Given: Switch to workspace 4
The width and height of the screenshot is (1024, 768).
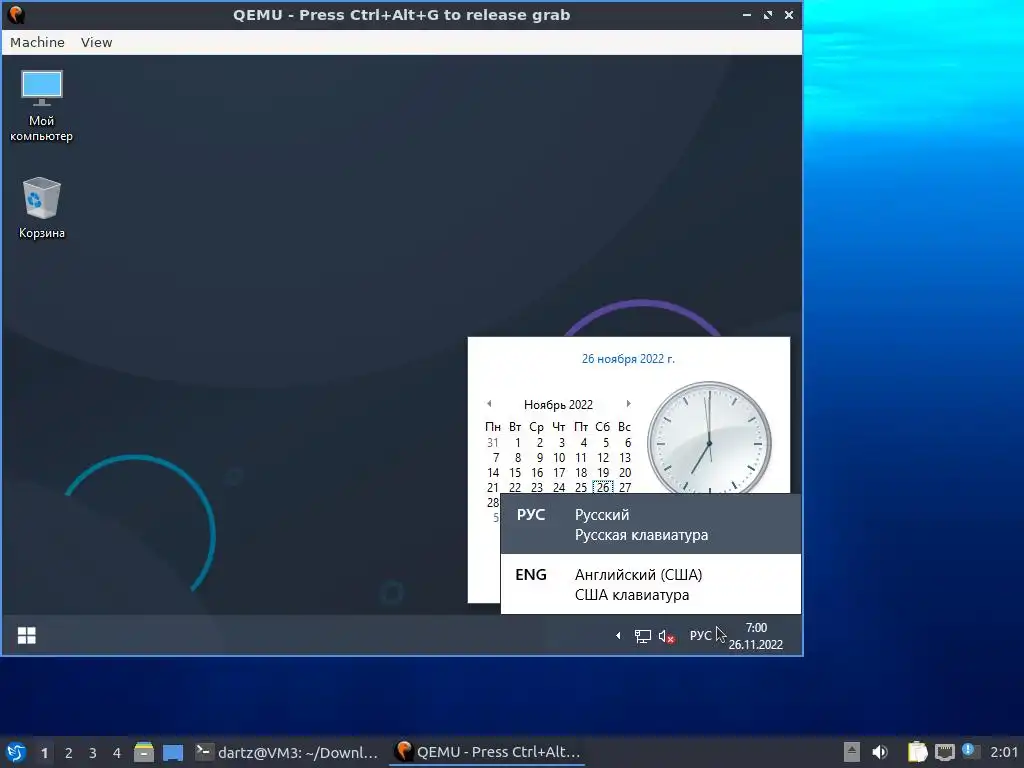Looking at the screenshot, I should (x=117, y=753).
